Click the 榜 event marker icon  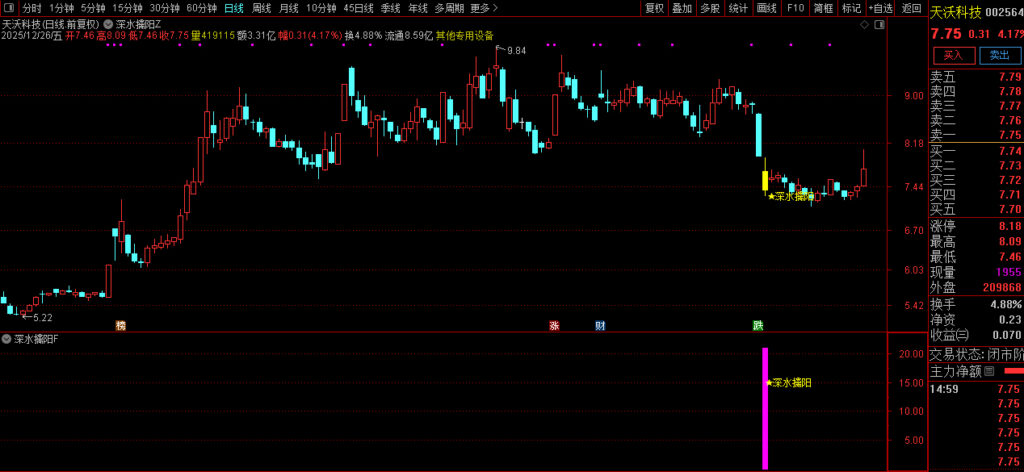click(x=121, y=325)
